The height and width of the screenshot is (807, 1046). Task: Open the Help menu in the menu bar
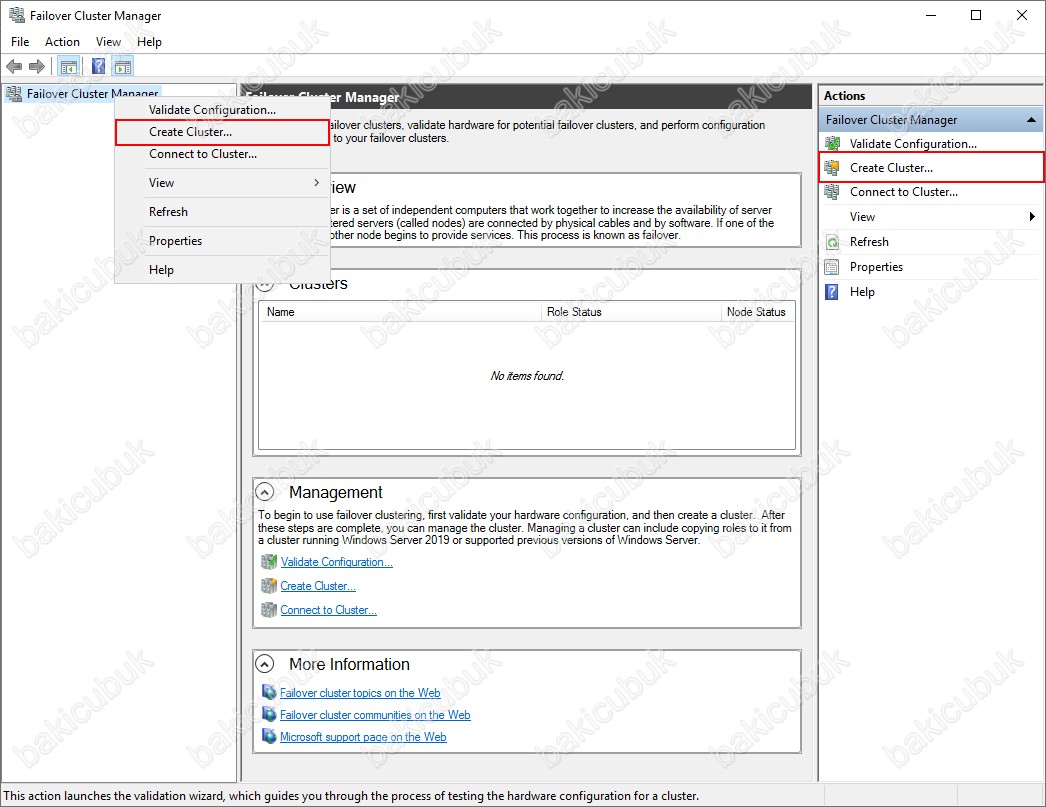coord(149,41)
